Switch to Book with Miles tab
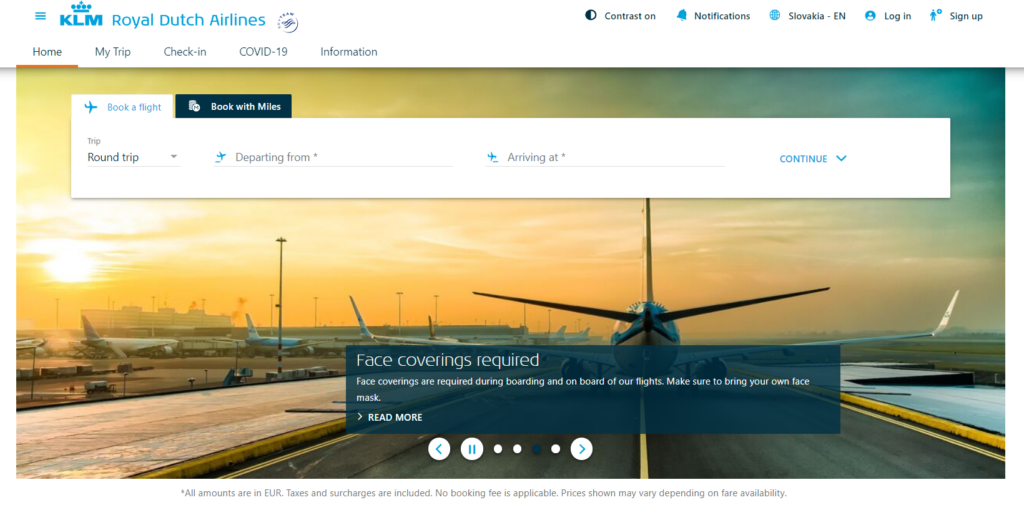 pyautogui.click(x=234, y=107)
